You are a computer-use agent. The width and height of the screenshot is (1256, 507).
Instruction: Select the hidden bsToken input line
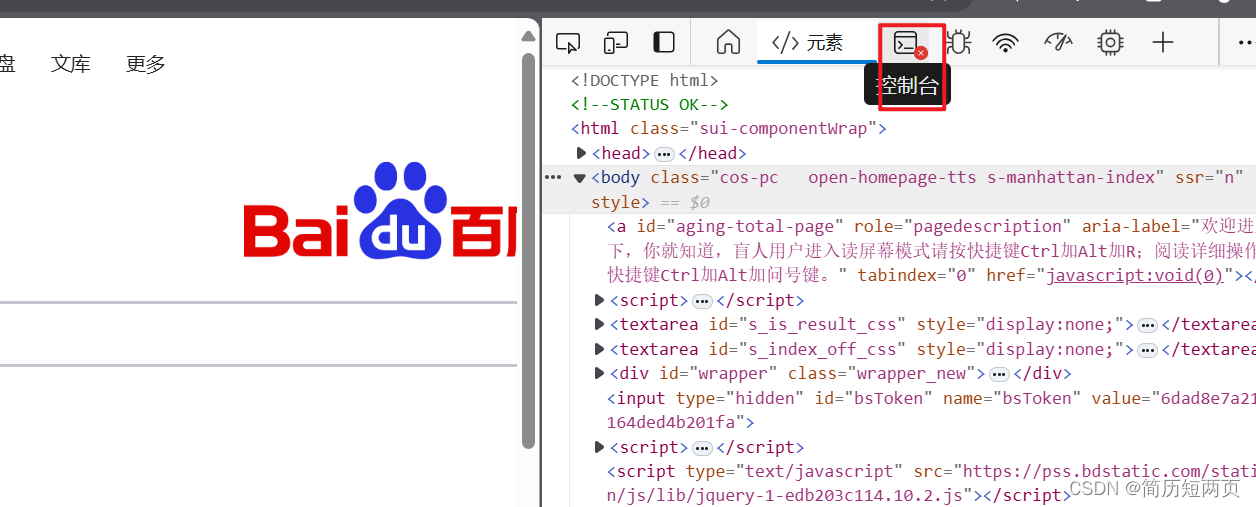click(x=930, y=410)
